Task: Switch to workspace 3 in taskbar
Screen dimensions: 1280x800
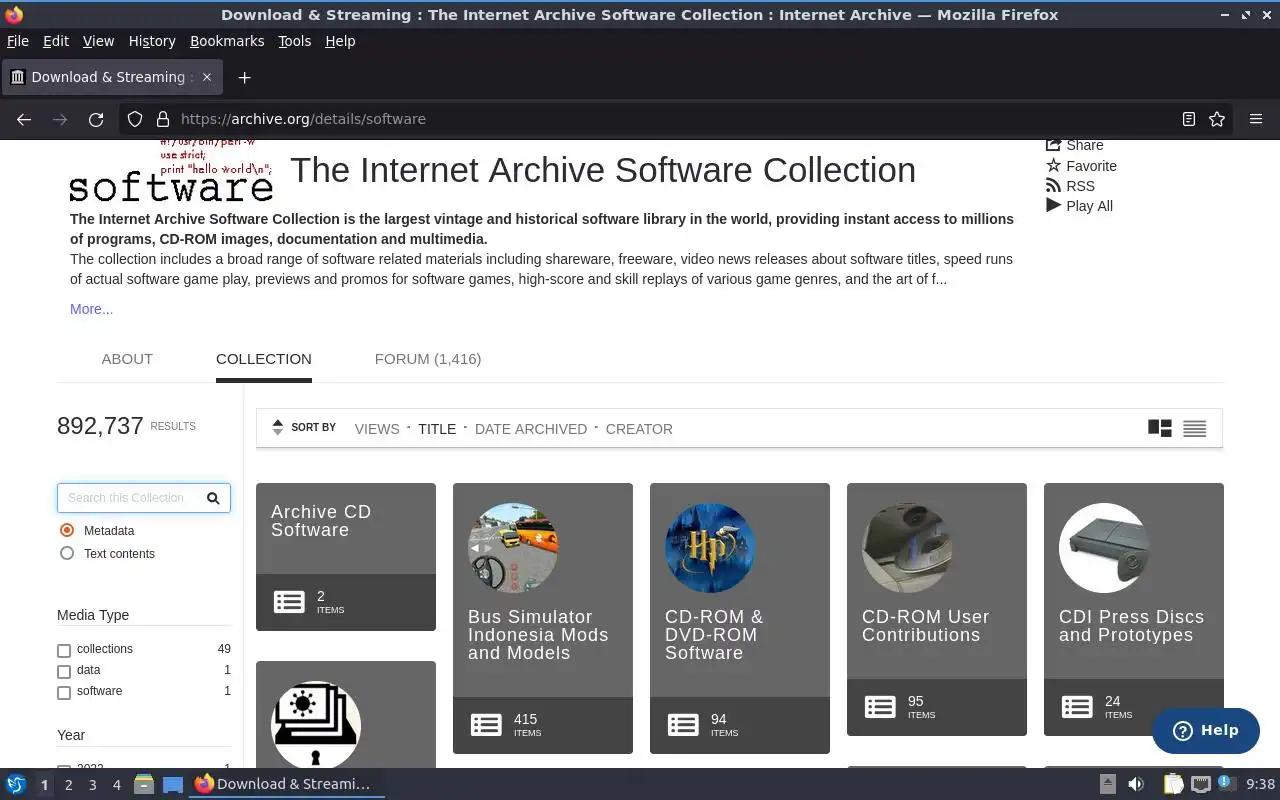Action: 92,785
